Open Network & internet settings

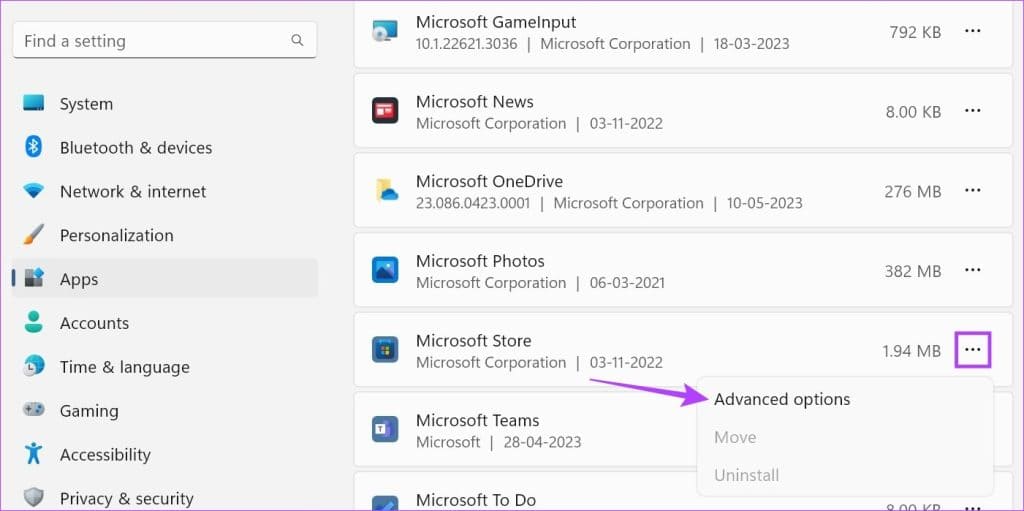133,191
